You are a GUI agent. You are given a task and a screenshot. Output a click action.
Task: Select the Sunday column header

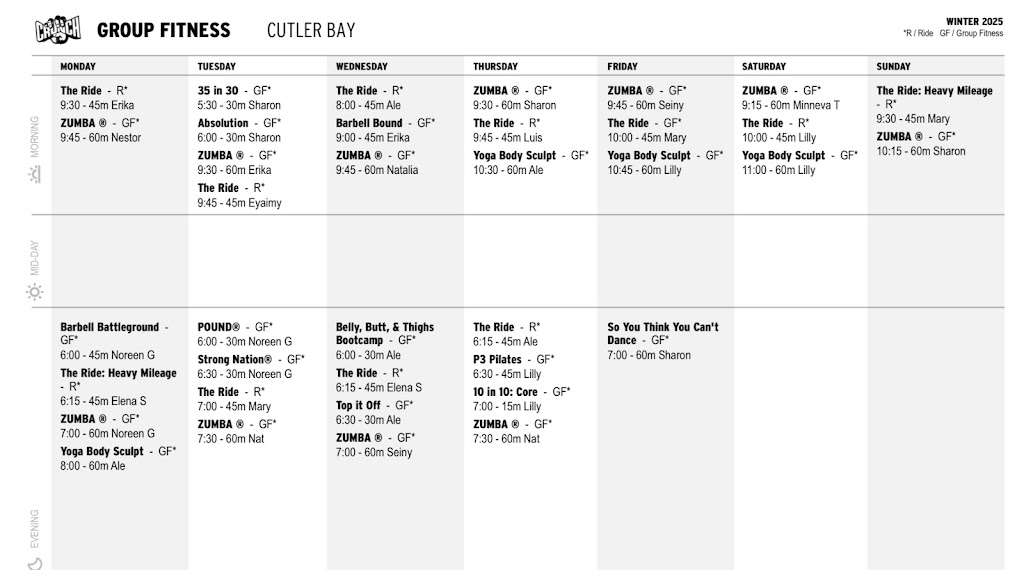coord(893,67)
